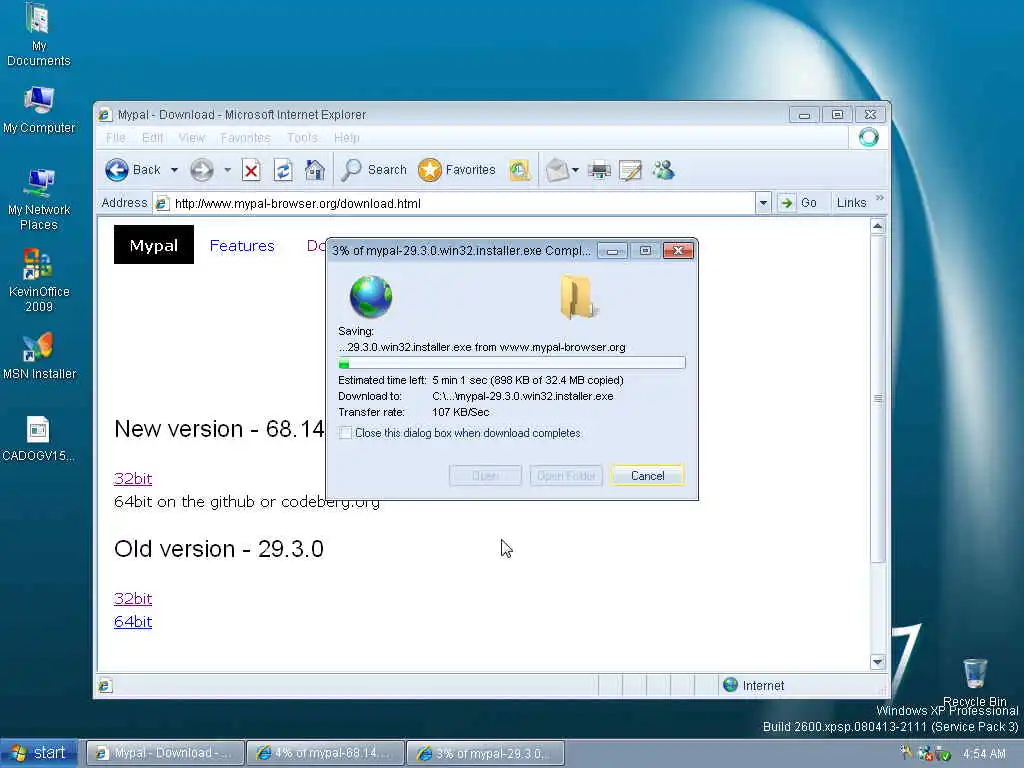Image resolution: width=1024 pixels, height=768 pixels.
Task: Click the IE throbber logo at top right
Action: point(869,137)
